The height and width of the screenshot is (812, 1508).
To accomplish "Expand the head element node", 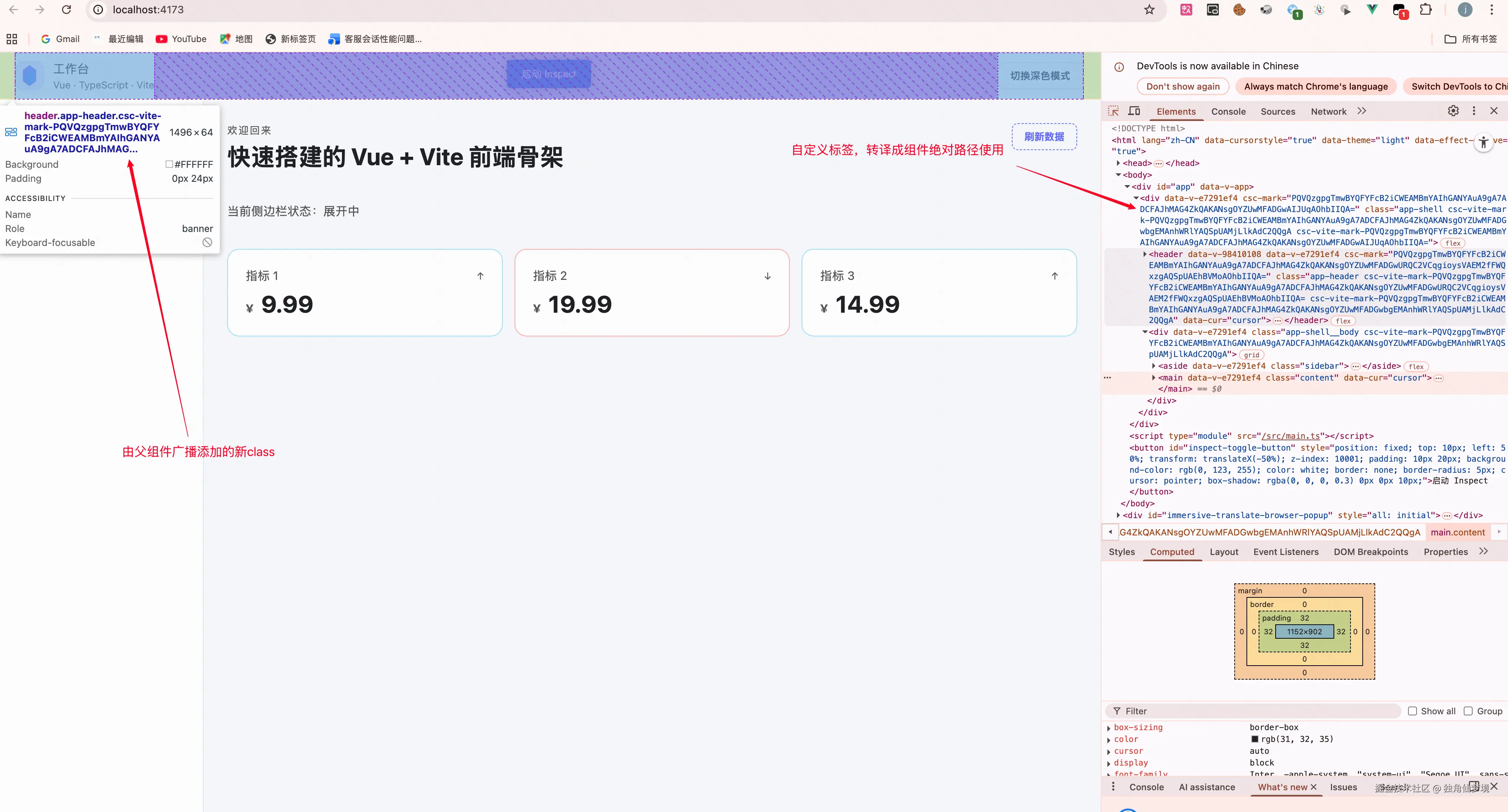I will point(1118,163).
